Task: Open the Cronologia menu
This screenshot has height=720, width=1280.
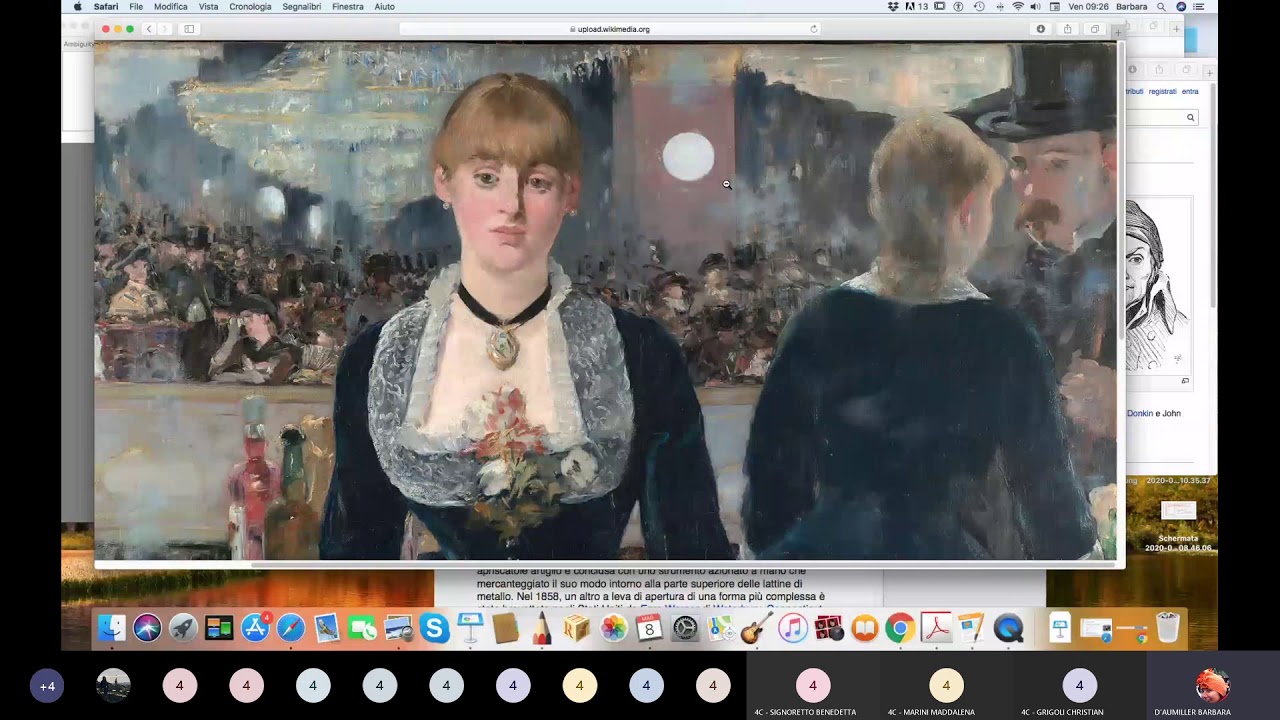Action: click(x=250, y=6)
